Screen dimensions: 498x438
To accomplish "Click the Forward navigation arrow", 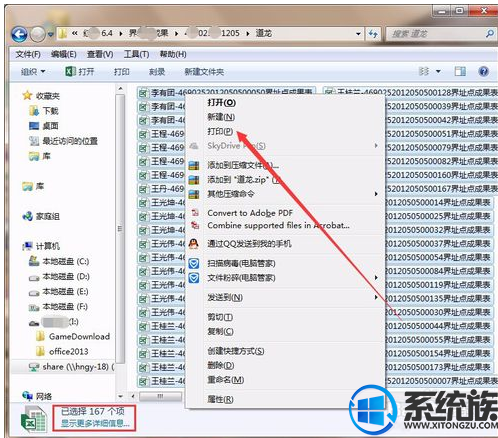I will [37, 34].
